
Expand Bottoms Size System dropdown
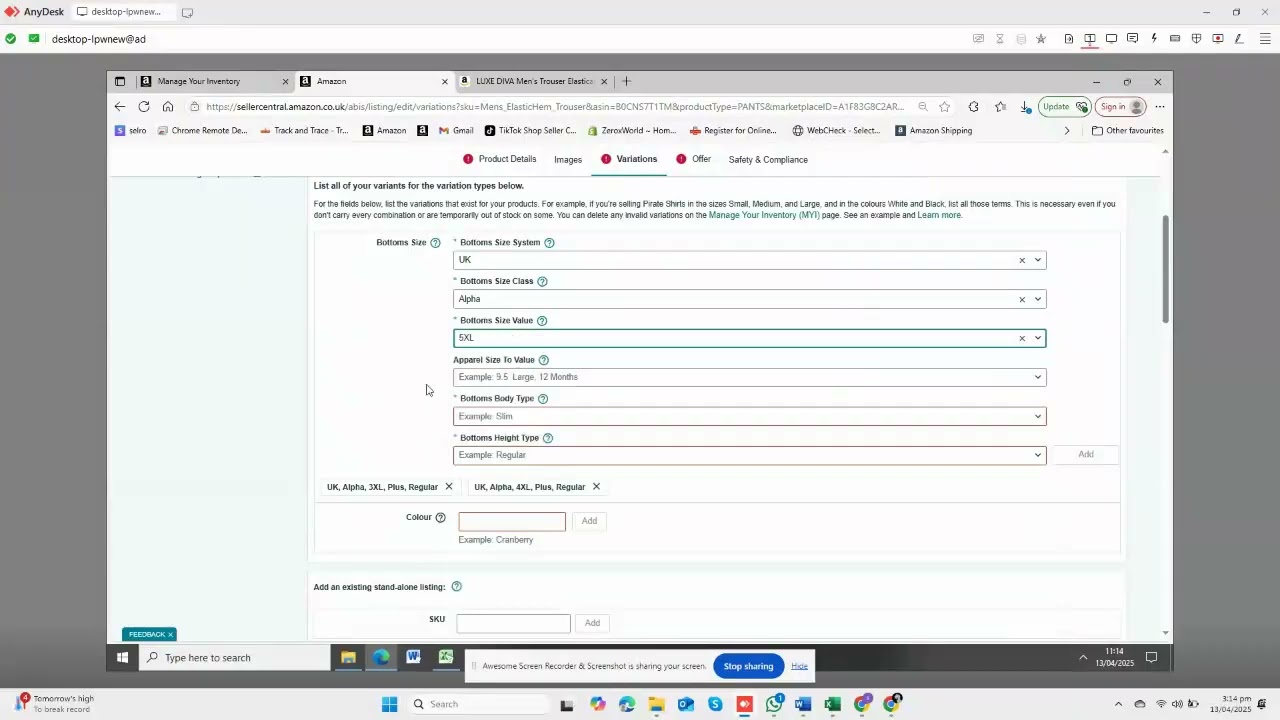1038,260
